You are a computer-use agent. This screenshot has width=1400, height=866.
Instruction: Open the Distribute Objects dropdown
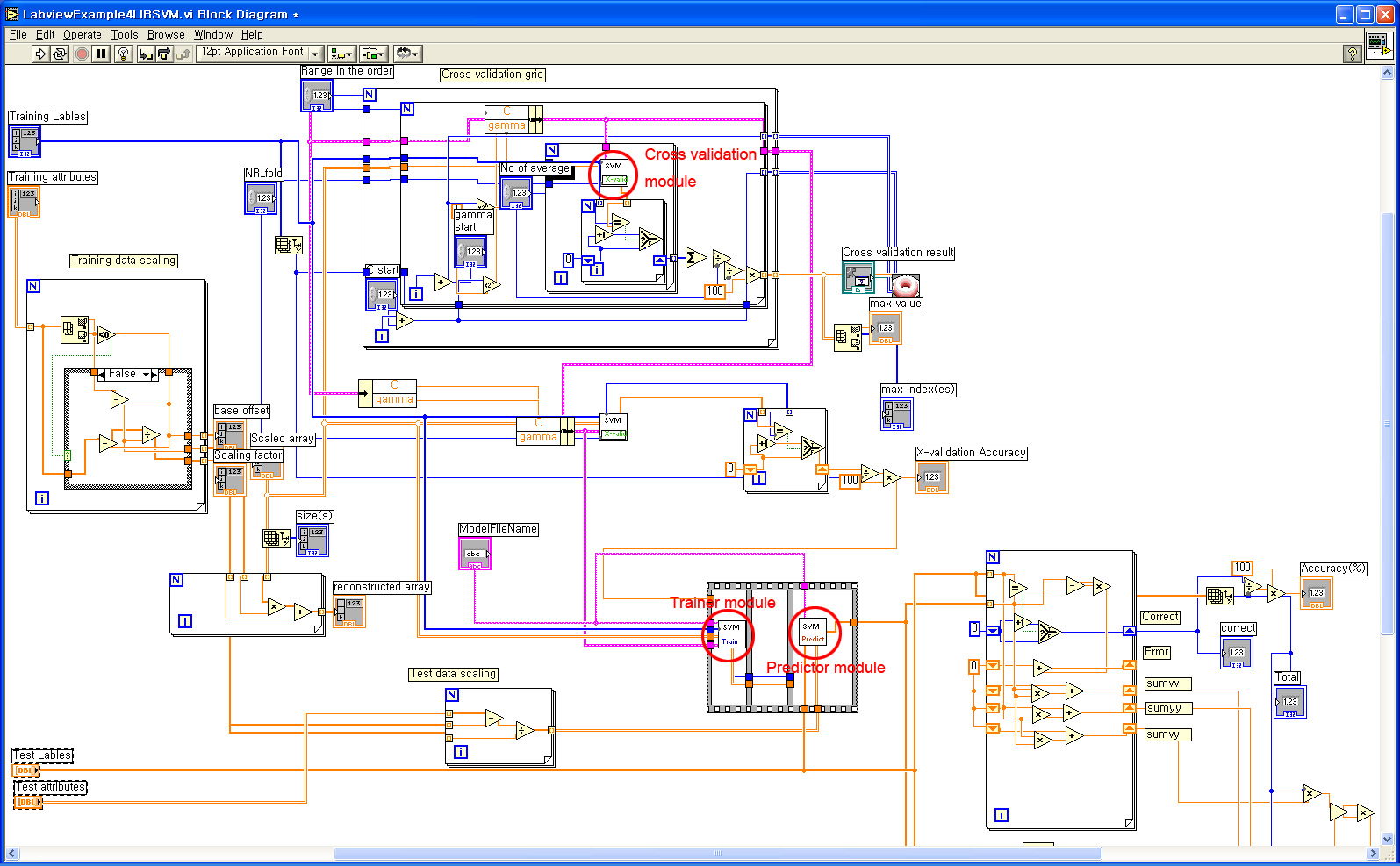373,54
